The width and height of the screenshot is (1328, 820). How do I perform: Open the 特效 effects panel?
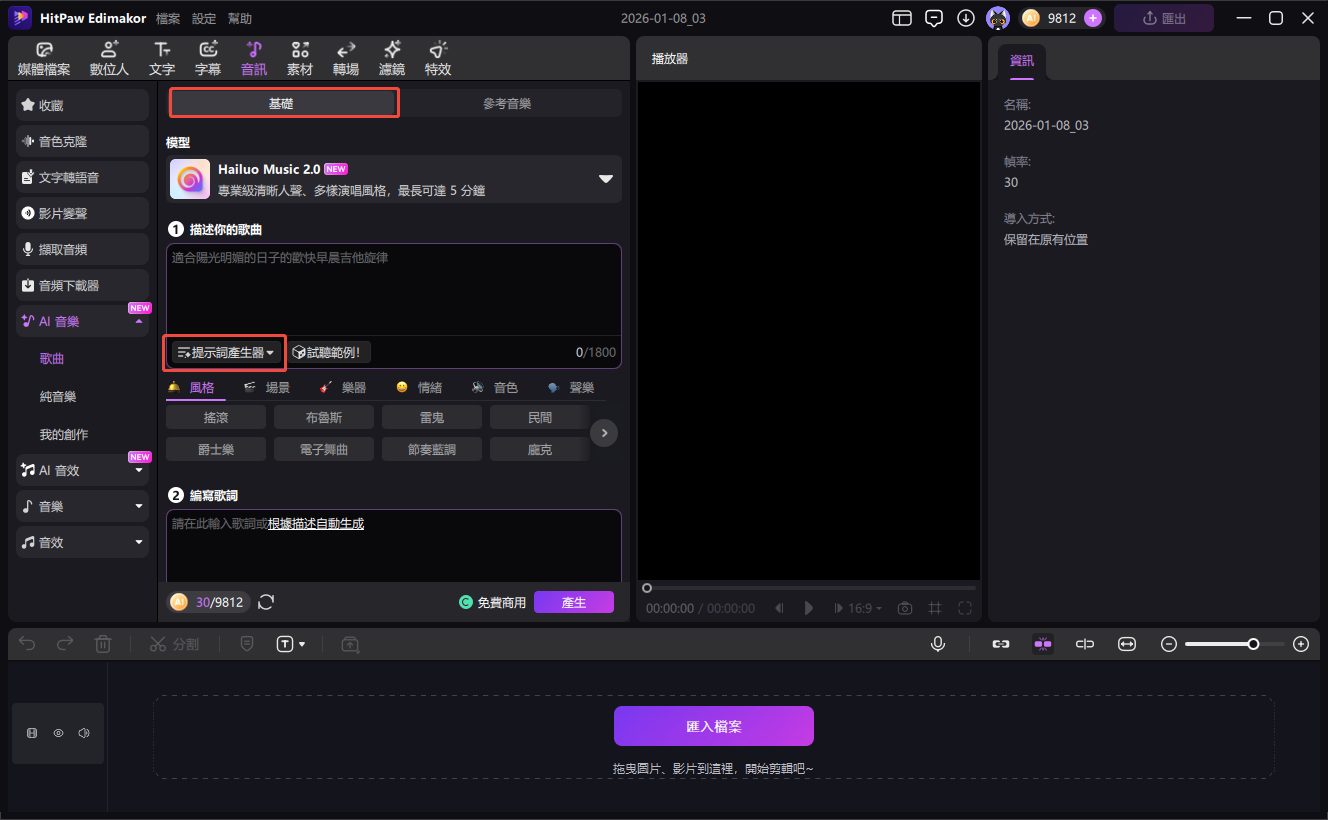(437, 57)
